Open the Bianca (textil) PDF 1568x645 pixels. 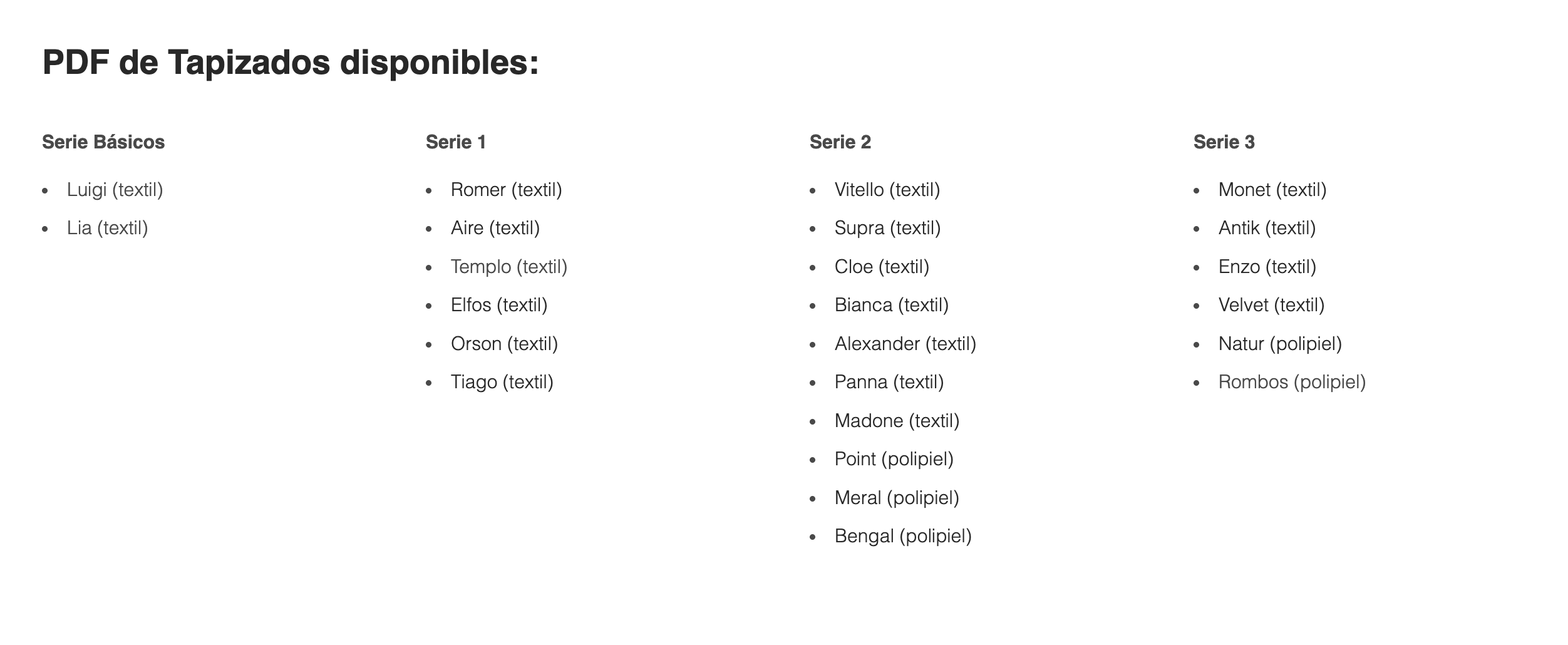(892, 305)
